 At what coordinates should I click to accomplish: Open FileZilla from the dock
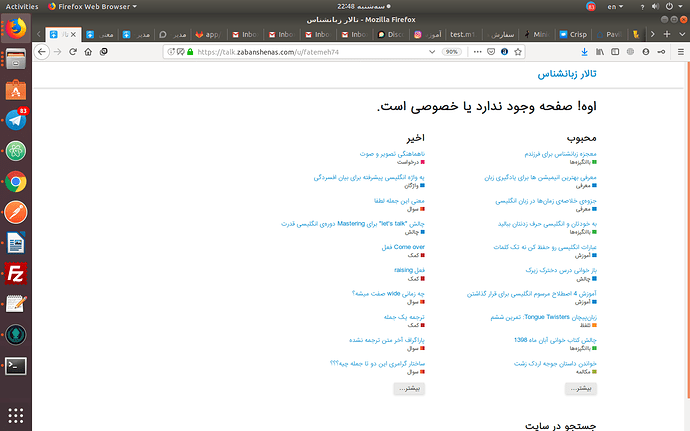point(16,273)
